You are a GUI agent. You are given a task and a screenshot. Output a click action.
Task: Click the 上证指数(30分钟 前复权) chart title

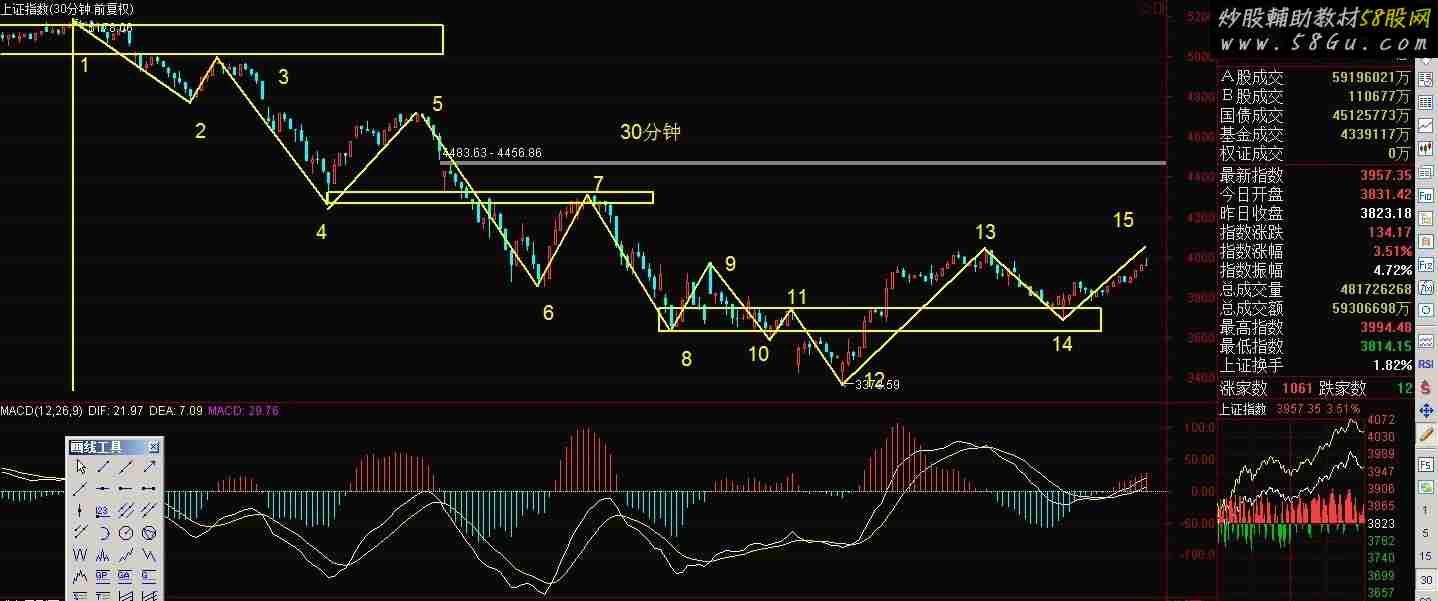point(68,9)
